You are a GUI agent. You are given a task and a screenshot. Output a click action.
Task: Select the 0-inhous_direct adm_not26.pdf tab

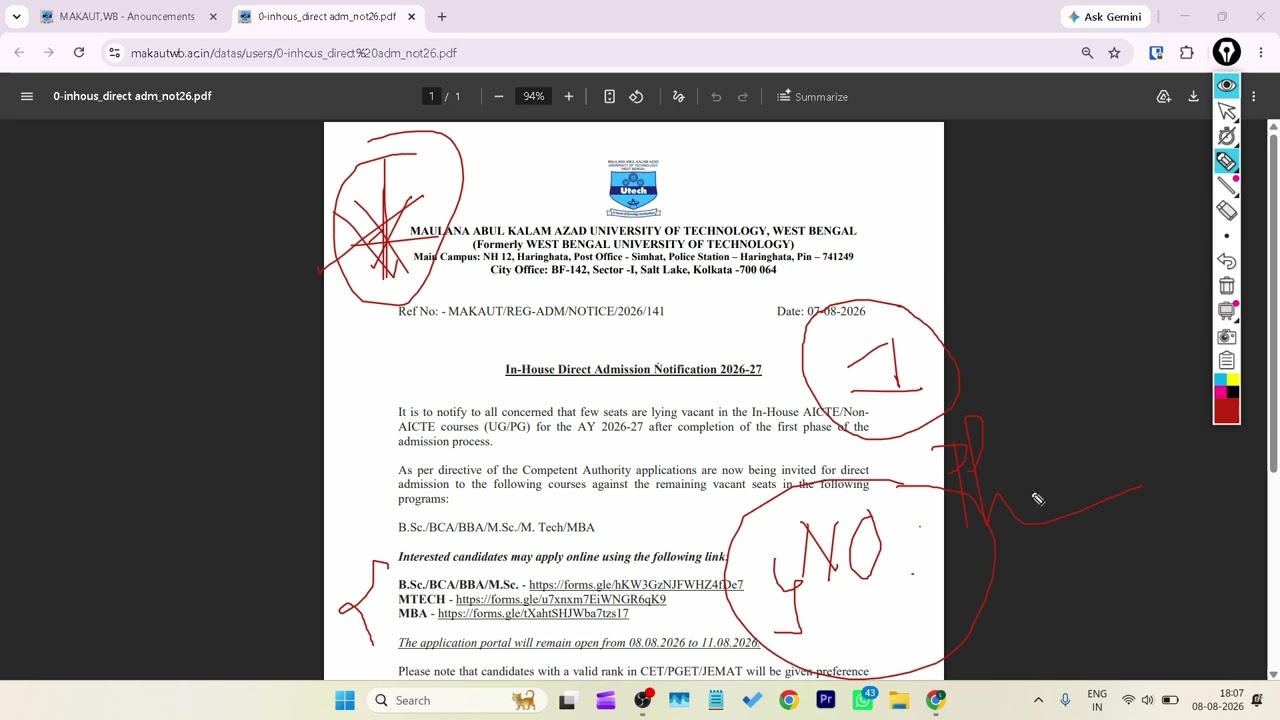(327, 17)
